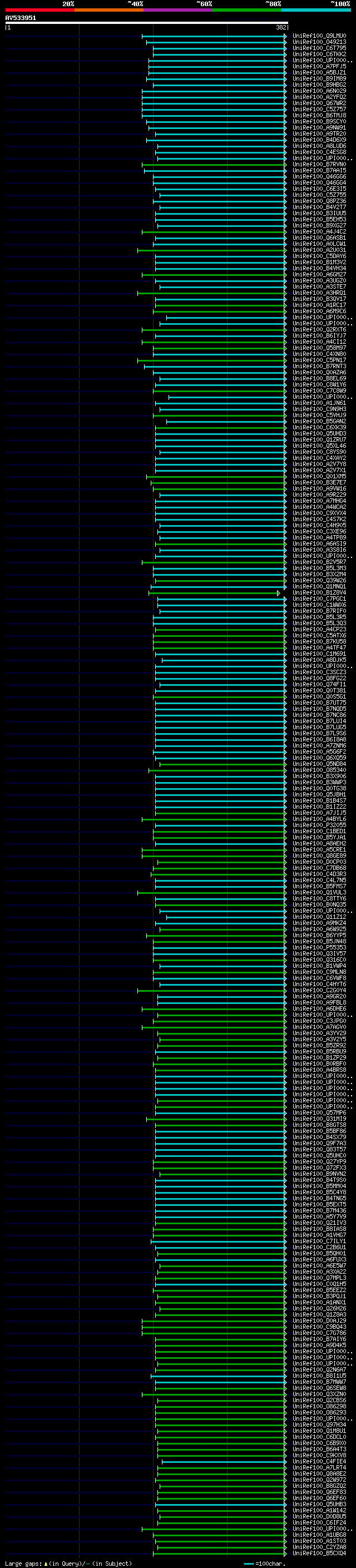356x1568 pixels.
Task: Click the cyan alignment bar for UniRef100_B7MWW7
Action: pyautogui.click(x=220, y=1382)
